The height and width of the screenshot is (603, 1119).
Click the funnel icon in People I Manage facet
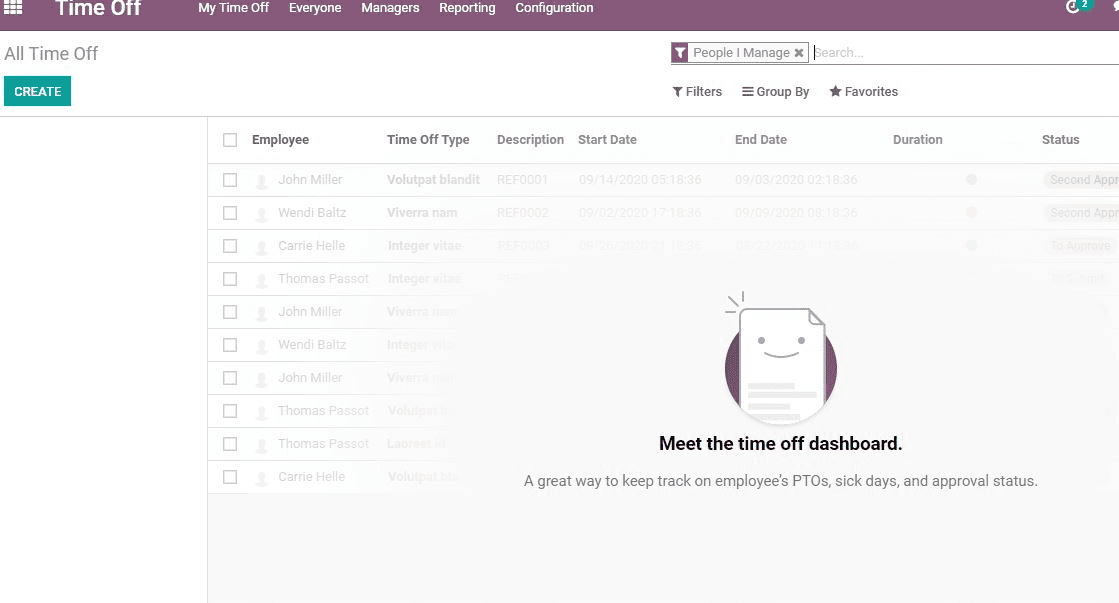click(x=680, y=53)
